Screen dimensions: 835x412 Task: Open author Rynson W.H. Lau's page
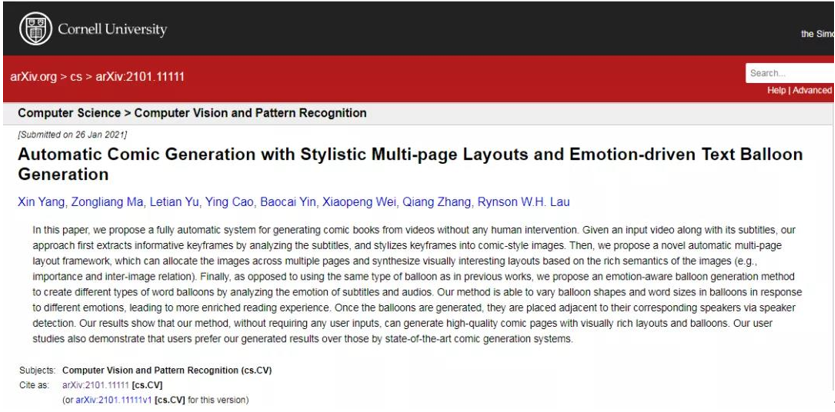[523, 202]
